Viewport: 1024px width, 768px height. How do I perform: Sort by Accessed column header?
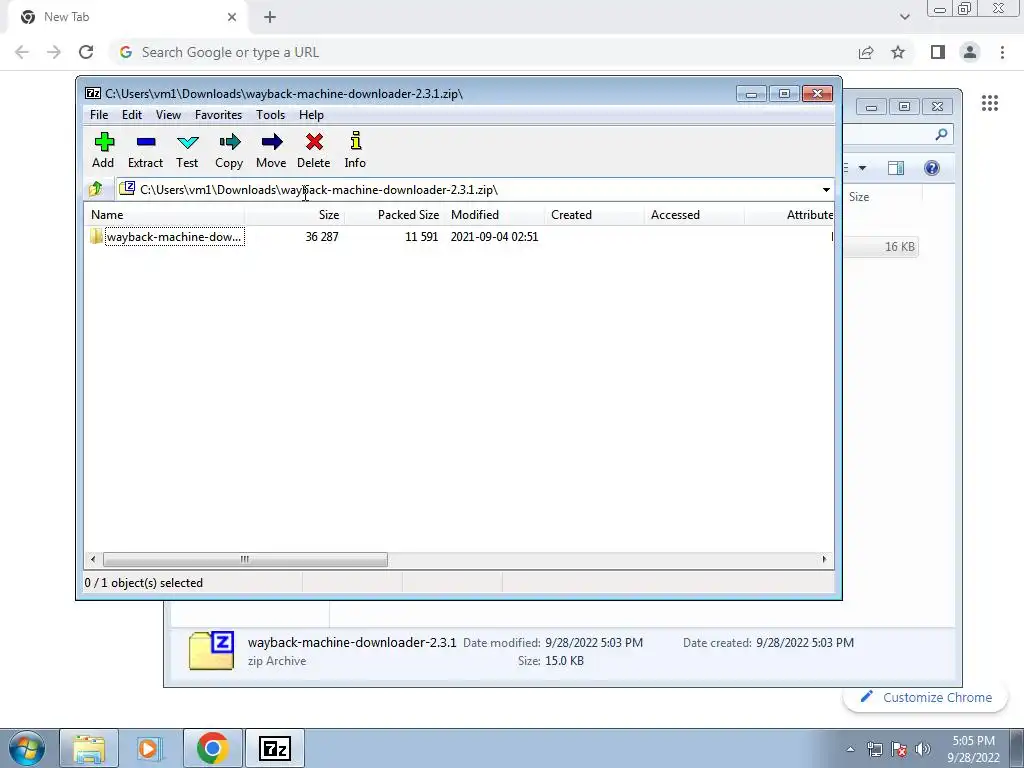pos(694,215)
